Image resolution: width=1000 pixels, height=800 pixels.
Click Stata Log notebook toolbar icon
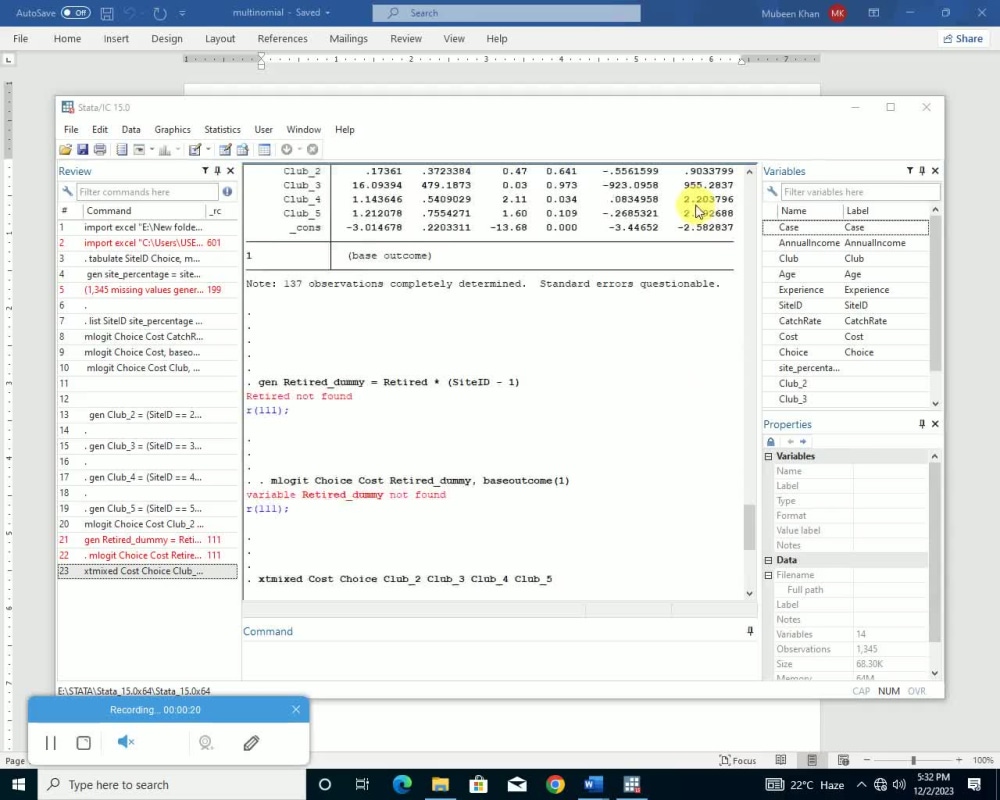pos(122,149)
